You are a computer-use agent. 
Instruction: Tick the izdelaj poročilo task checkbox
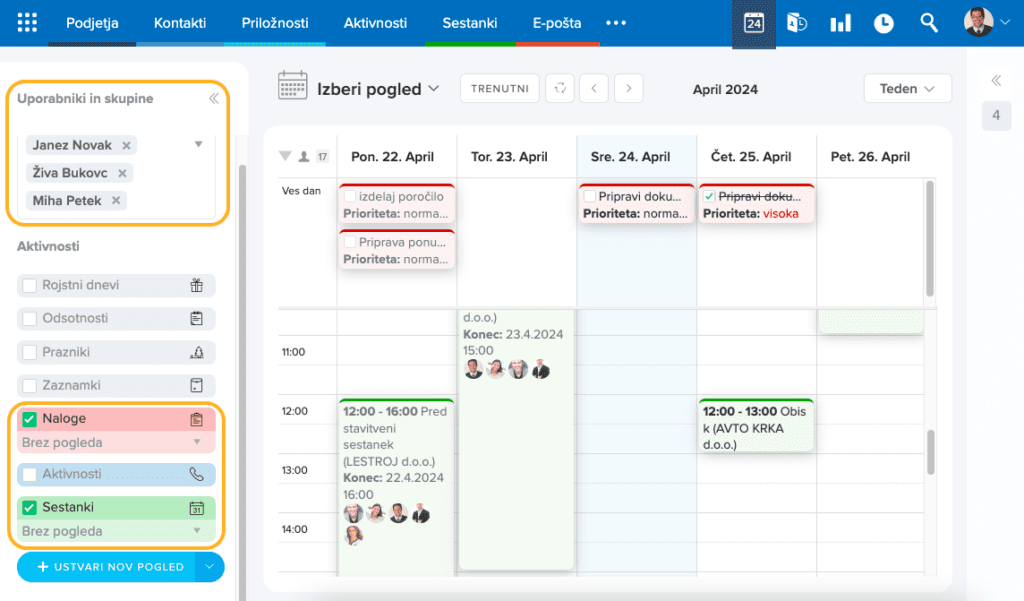350,197
